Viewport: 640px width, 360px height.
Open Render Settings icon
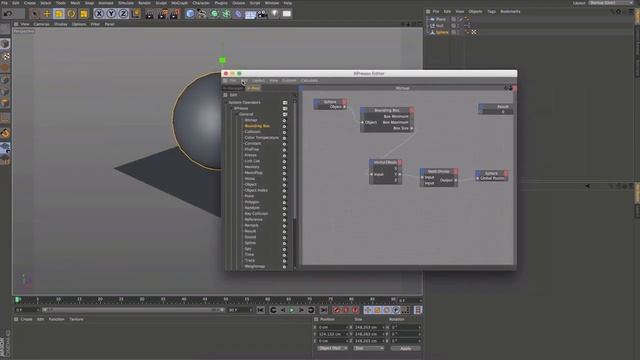[175, 14]
